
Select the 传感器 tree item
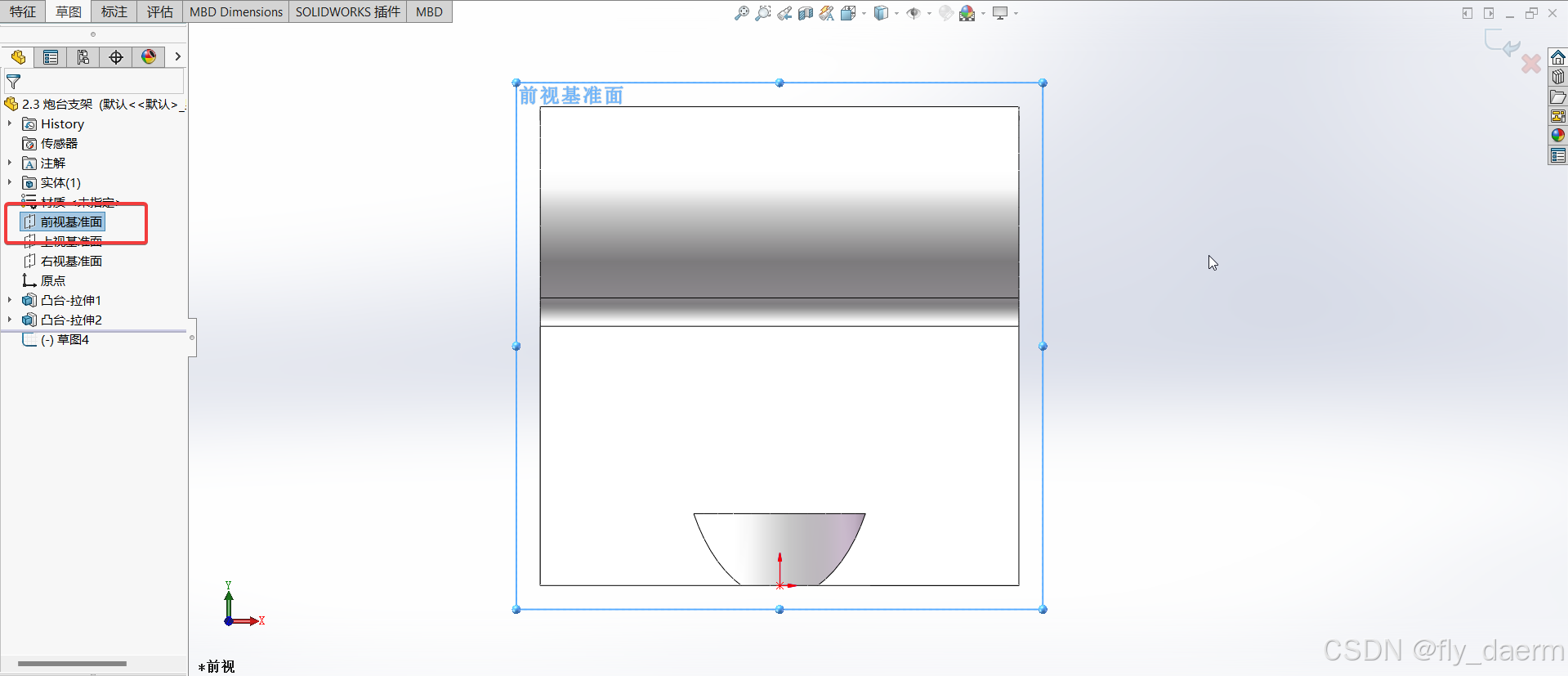[x=50, y=143]
